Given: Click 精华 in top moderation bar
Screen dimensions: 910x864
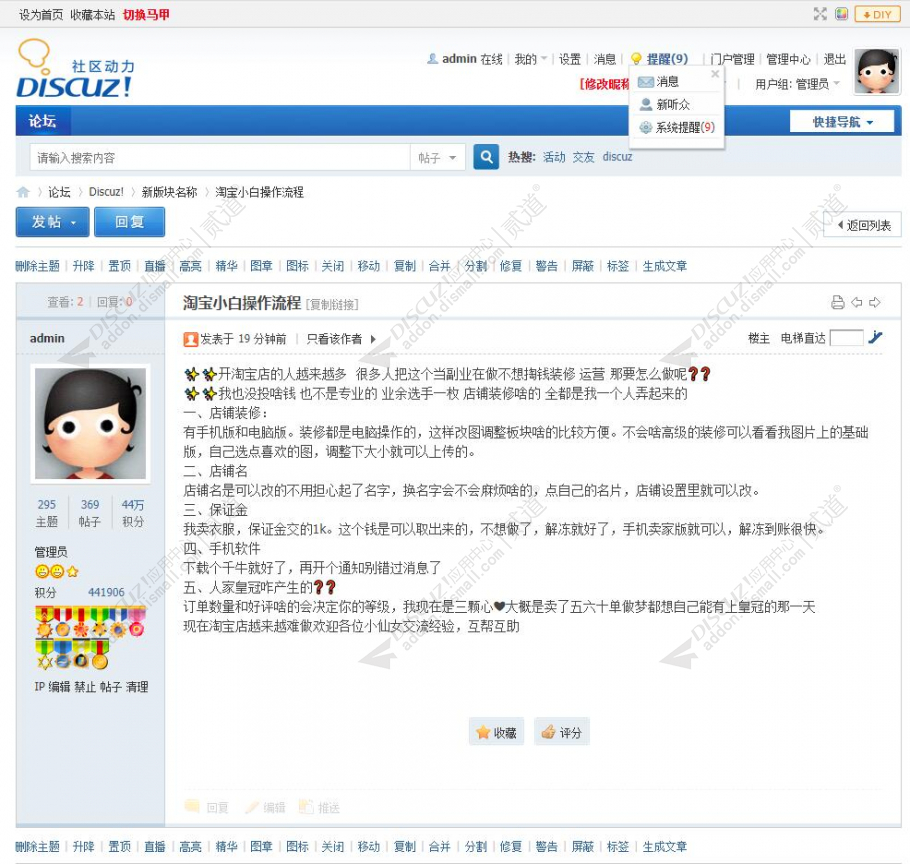Looking at the screenshot, I should [226, 266].
